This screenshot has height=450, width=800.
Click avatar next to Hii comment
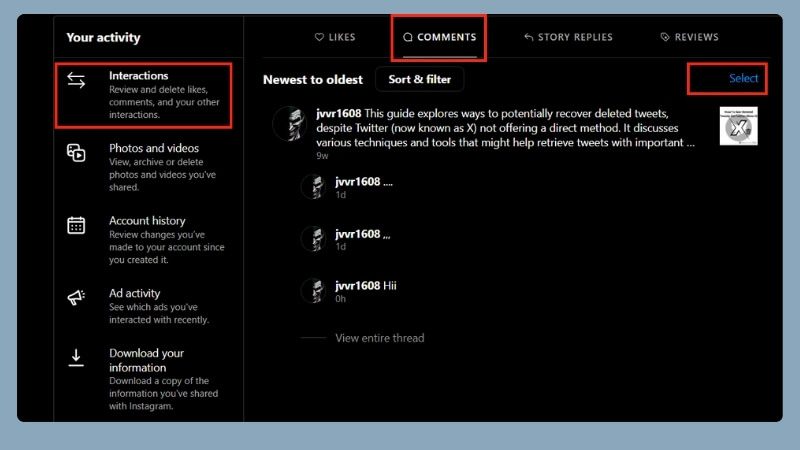click(315, 291)
